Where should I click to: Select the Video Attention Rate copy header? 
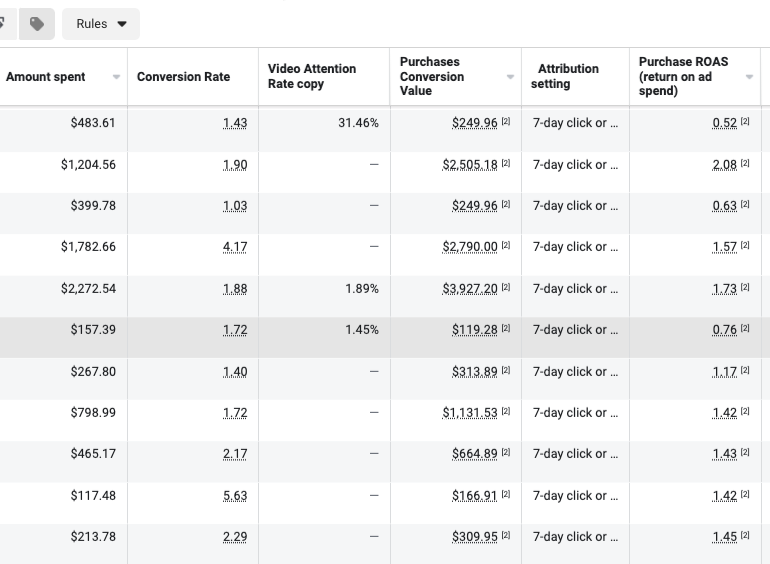[312, 76]
